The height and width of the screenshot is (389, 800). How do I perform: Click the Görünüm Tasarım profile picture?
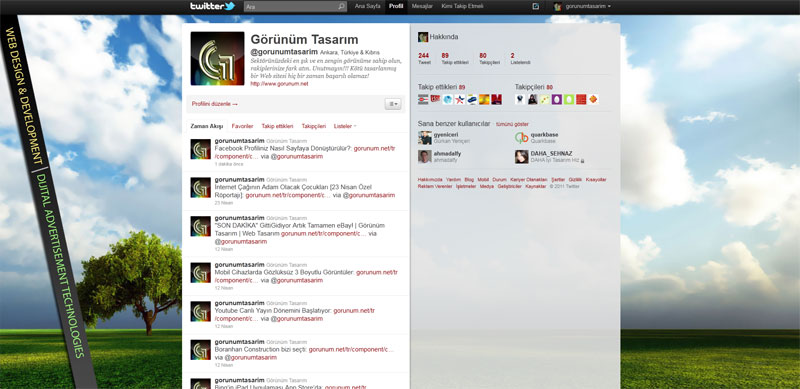(x=217, y=58)
